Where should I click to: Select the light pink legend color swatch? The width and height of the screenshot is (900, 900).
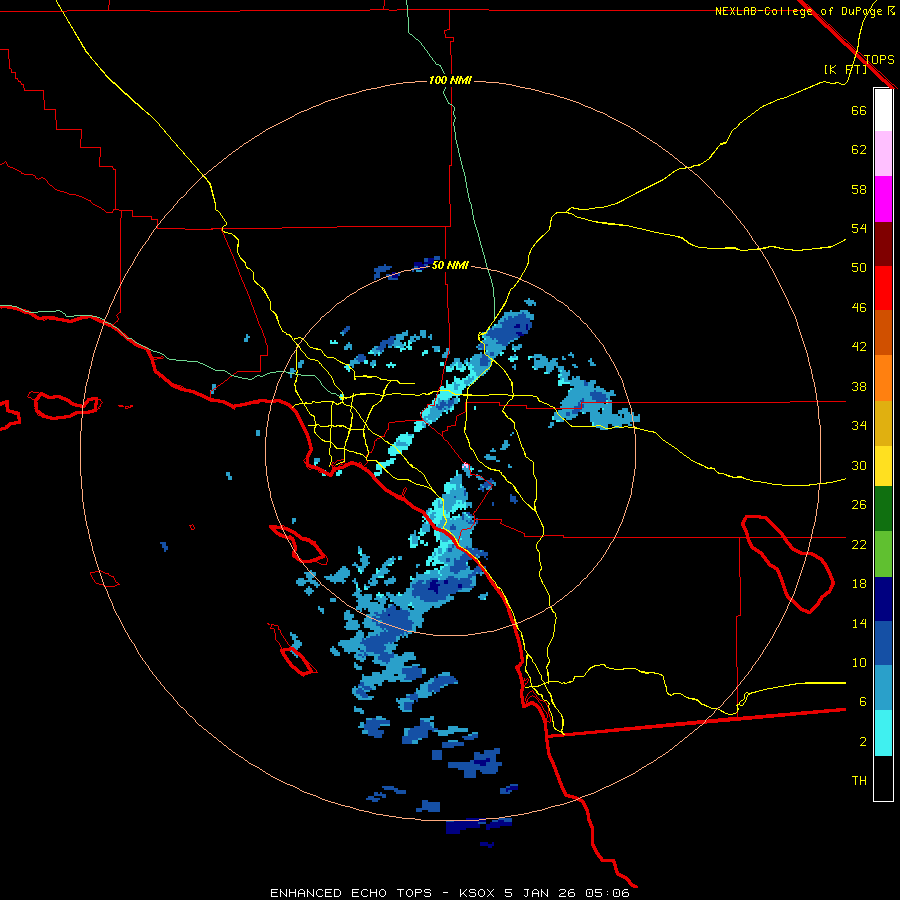click(883, 154)
